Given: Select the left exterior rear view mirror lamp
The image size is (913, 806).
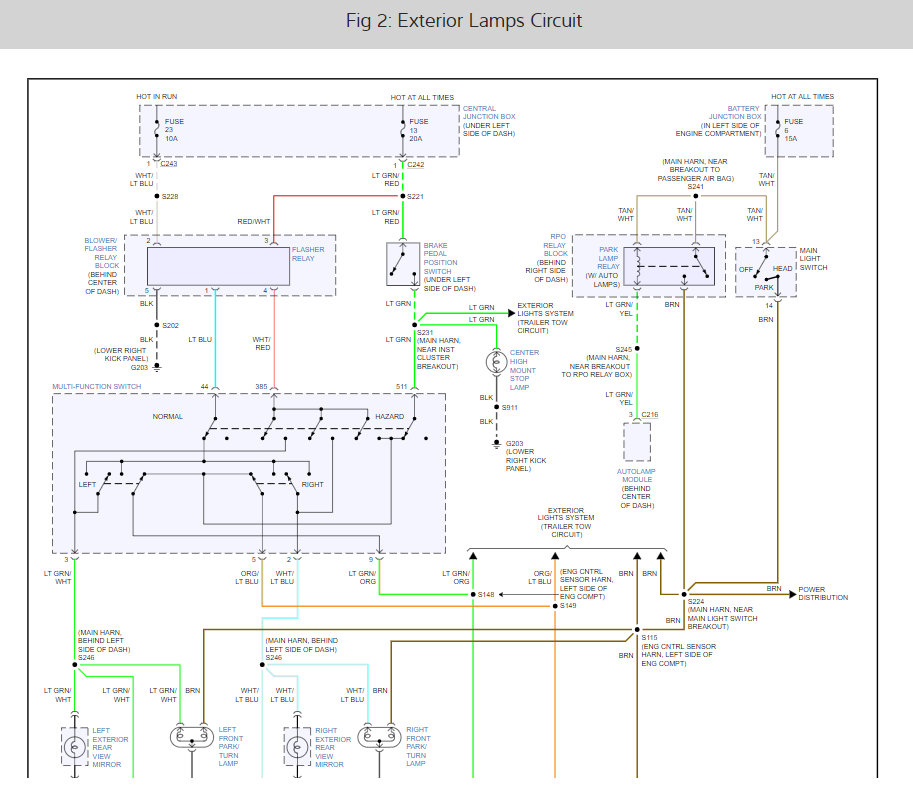Looking at the screenshot, I should [x=75, y=746].
